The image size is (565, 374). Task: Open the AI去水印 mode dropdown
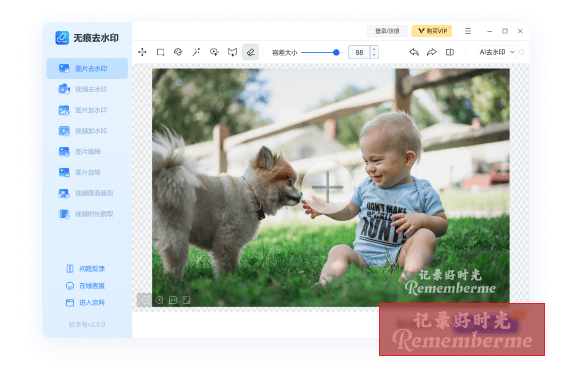(x=497, y=52)
